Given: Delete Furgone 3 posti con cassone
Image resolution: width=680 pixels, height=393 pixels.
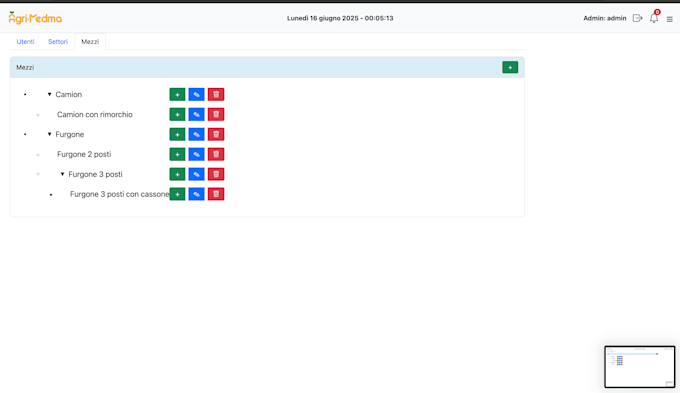Looking at the screenshot, I should point(216,194).
